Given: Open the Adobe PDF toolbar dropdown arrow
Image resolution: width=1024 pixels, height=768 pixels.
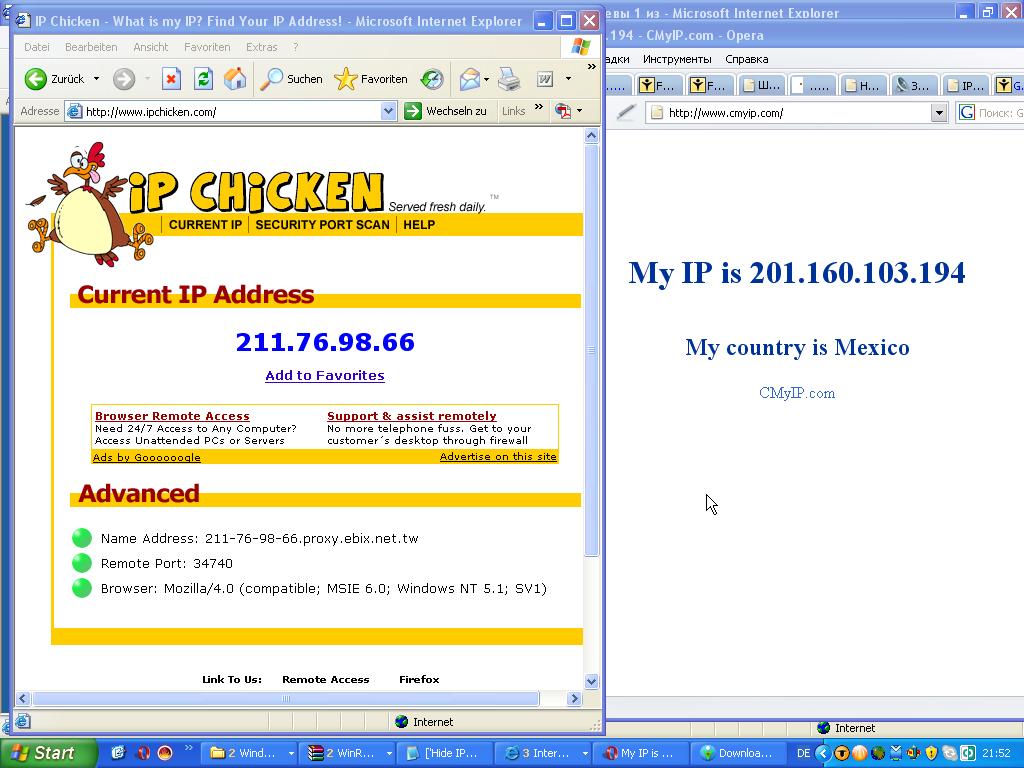Looking at the screenshot, I should (579, 111).
